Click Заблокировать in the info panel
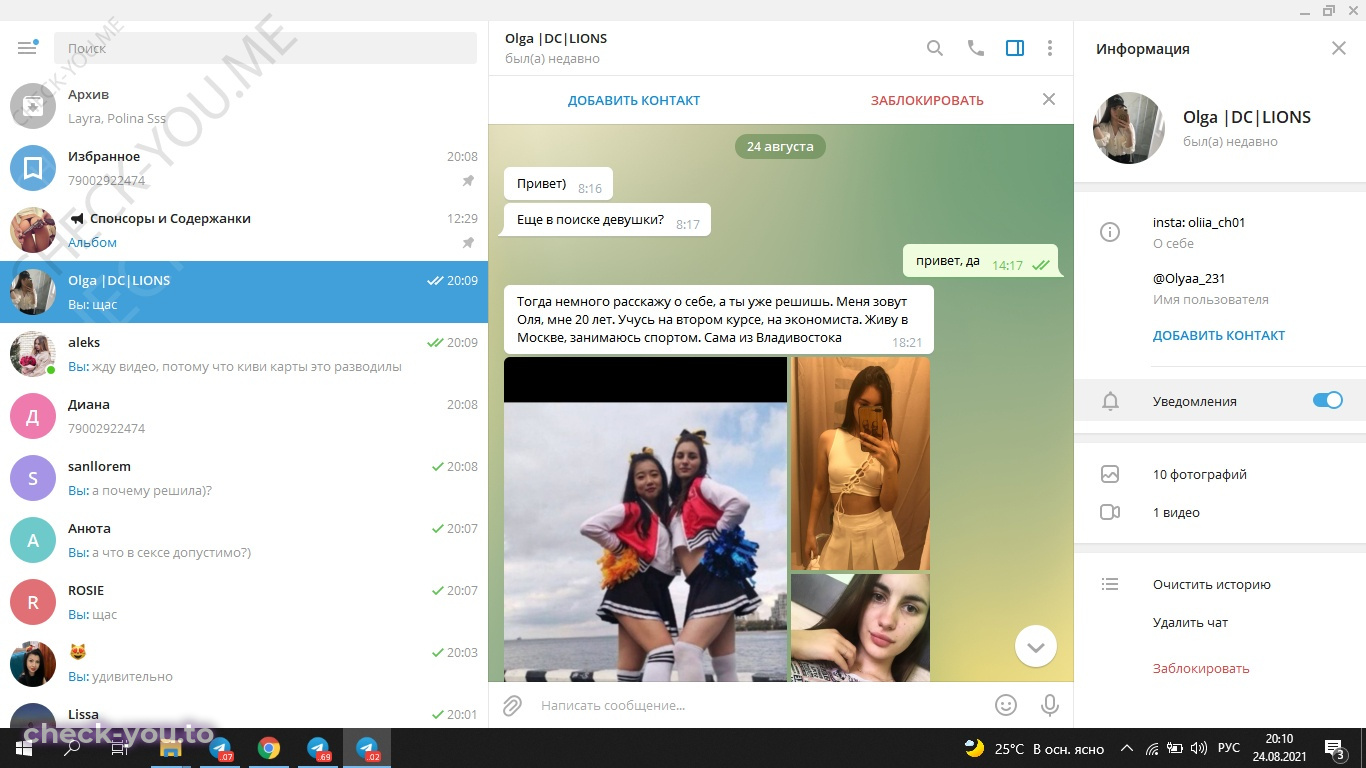This screenshot has width=1366, height=768. 1201,668
